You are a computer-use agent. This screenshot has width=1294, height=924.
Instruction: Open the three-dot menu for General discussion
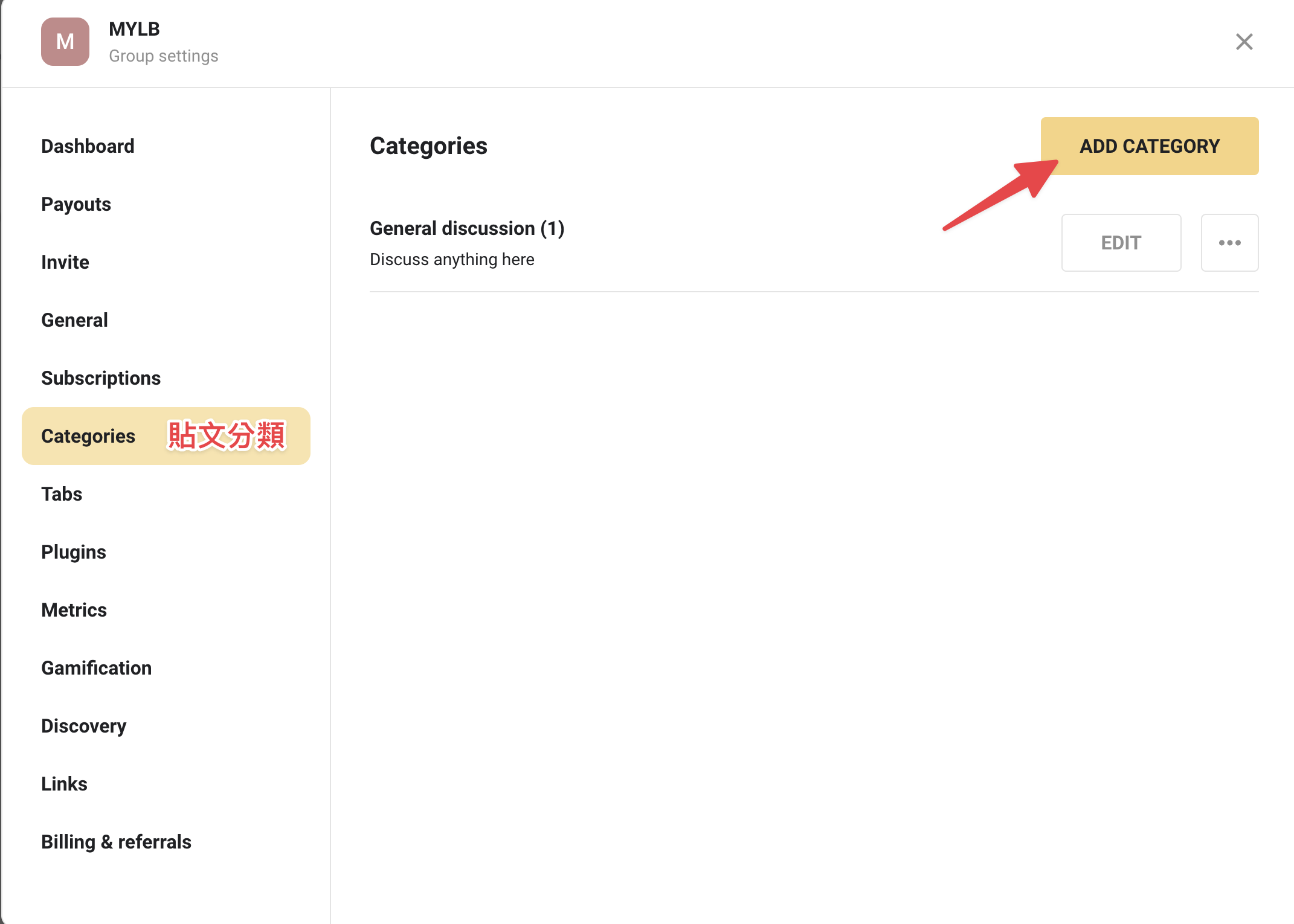point(1229,243)
